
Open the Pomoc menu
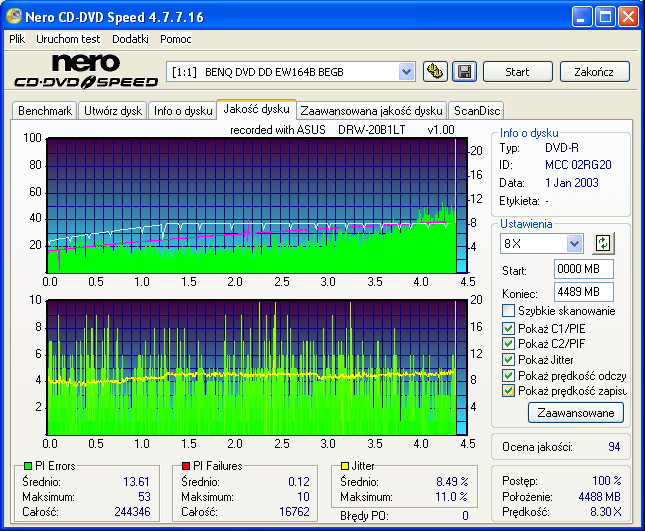point(176,39)
